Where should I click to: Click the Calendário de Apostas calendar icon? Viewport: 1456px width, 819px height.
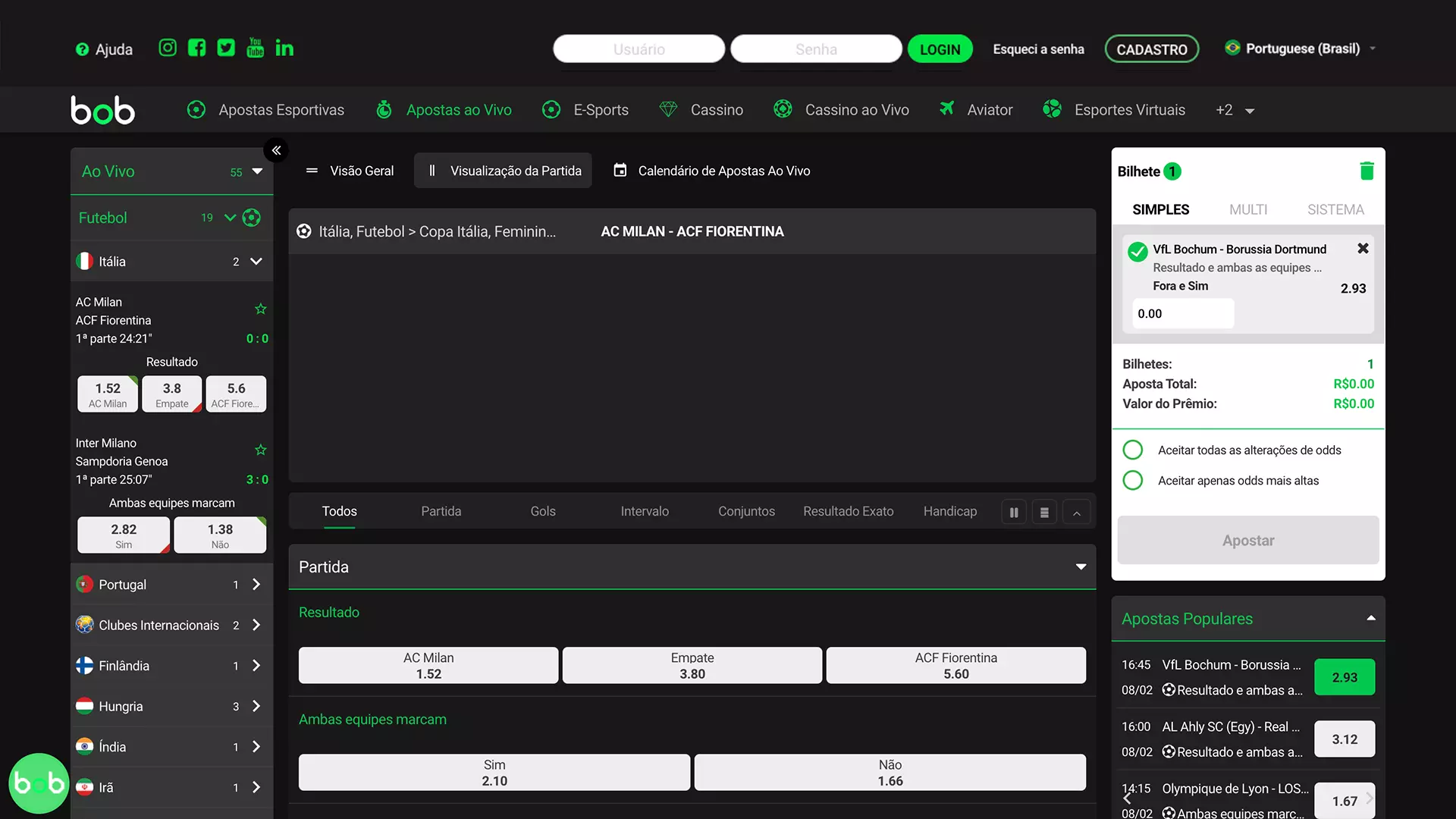620,170
